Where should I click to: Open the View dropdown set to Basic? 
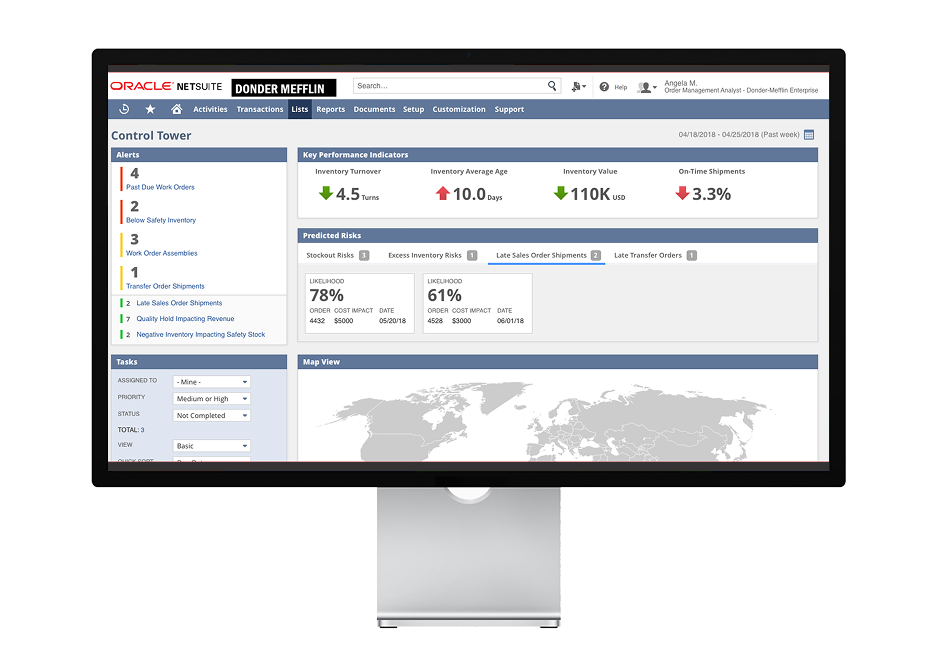(211, 445)
